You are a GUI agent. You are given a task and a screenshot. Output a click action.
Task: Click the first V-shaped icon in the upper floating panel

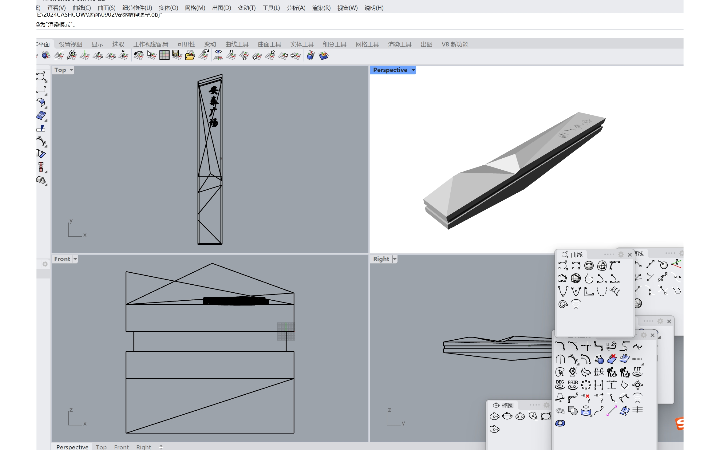click(563, 291)
